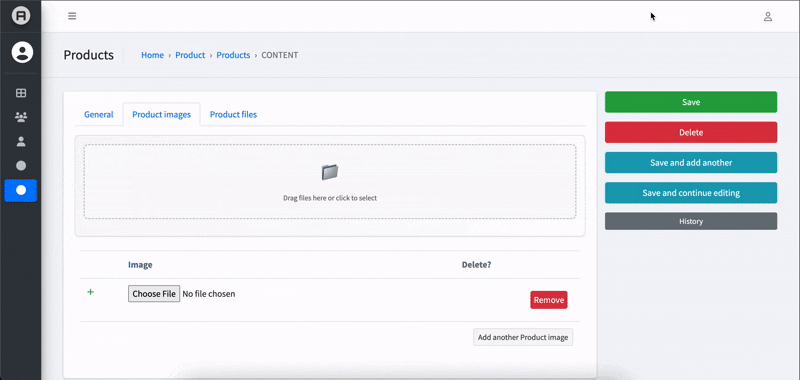Open the Product breadcrumb link
Image resolution: width=800 pixels, height=380 pixels.
tap(190, 55)
